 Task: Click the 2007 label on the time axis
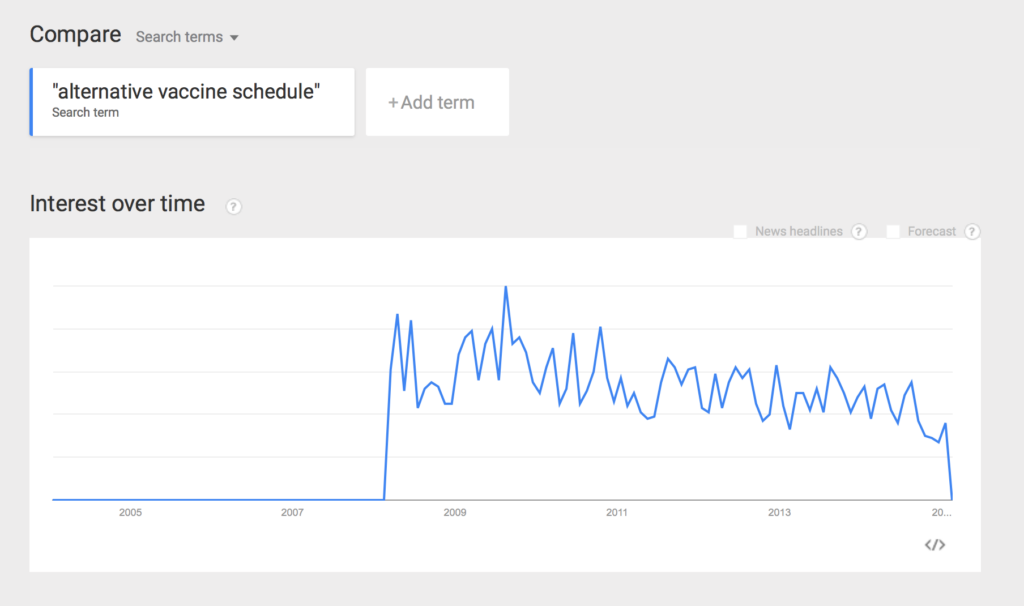(x=292, y=513)
